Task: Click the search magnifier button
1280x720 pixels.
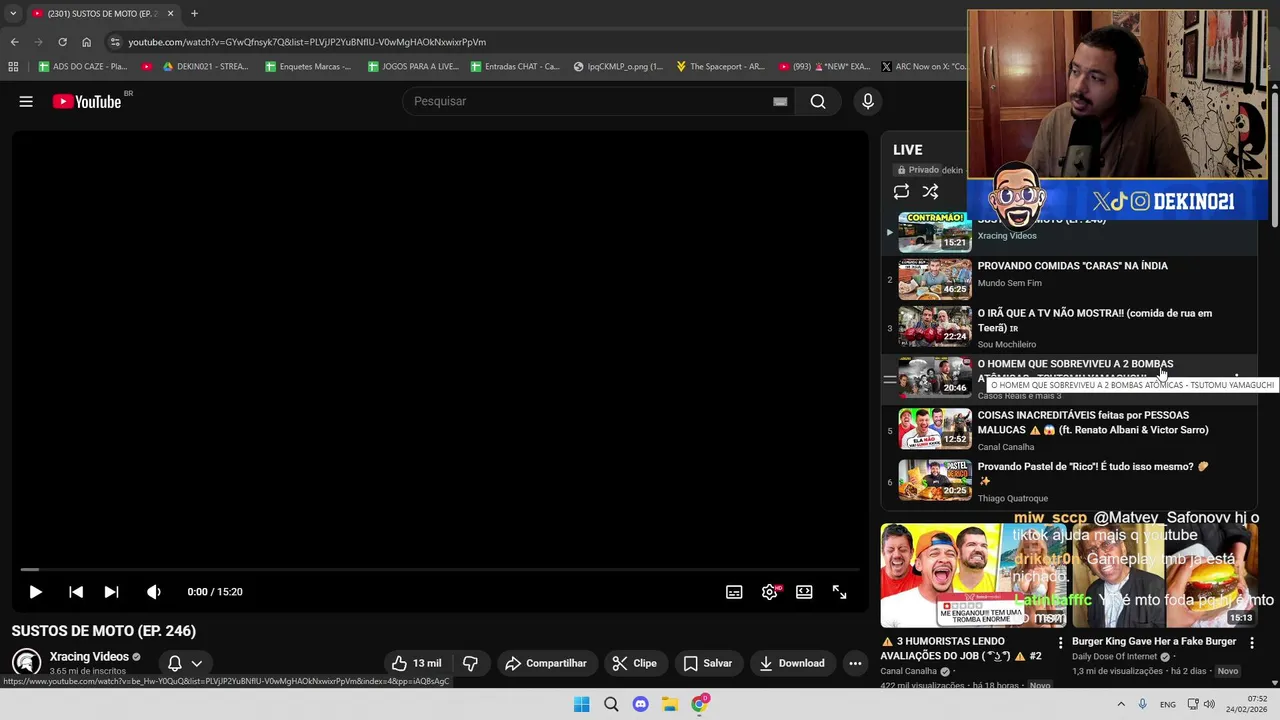Action: click(818, 101)
